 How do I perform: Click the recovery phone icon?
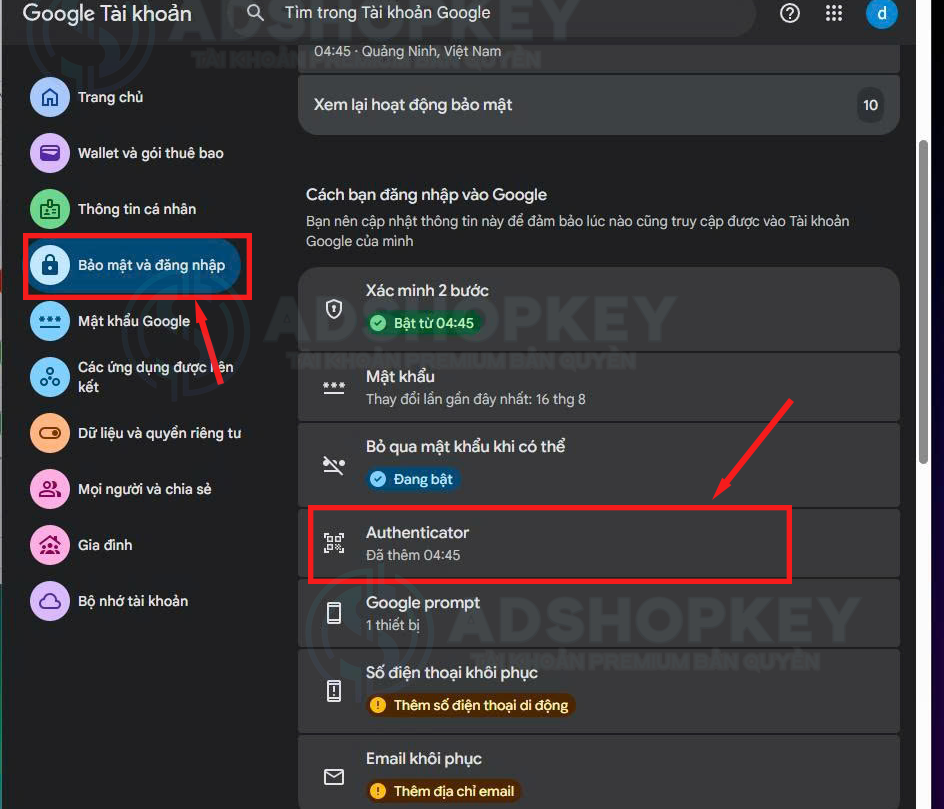click(x=334, y=690)
